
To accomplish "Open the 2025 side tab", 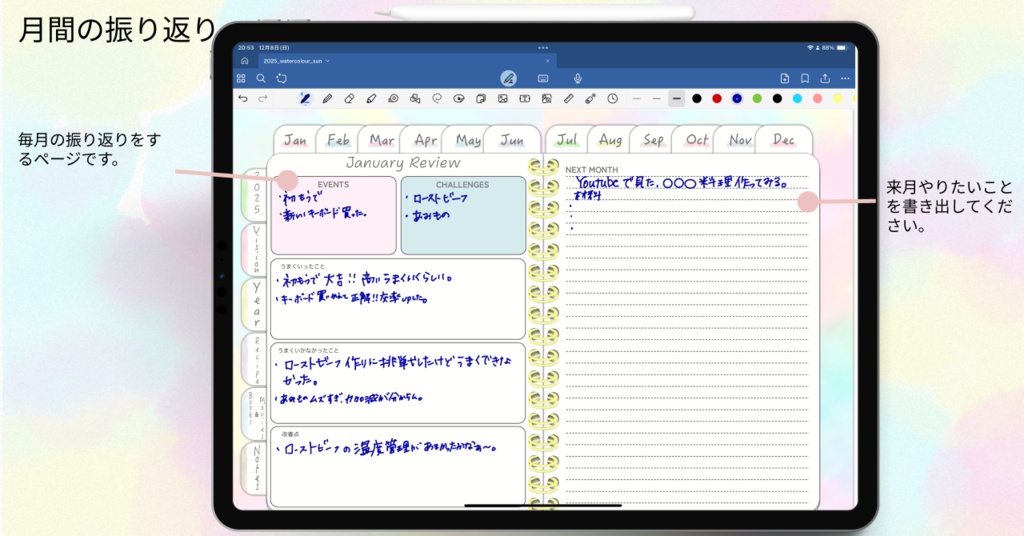I will 255,195.
